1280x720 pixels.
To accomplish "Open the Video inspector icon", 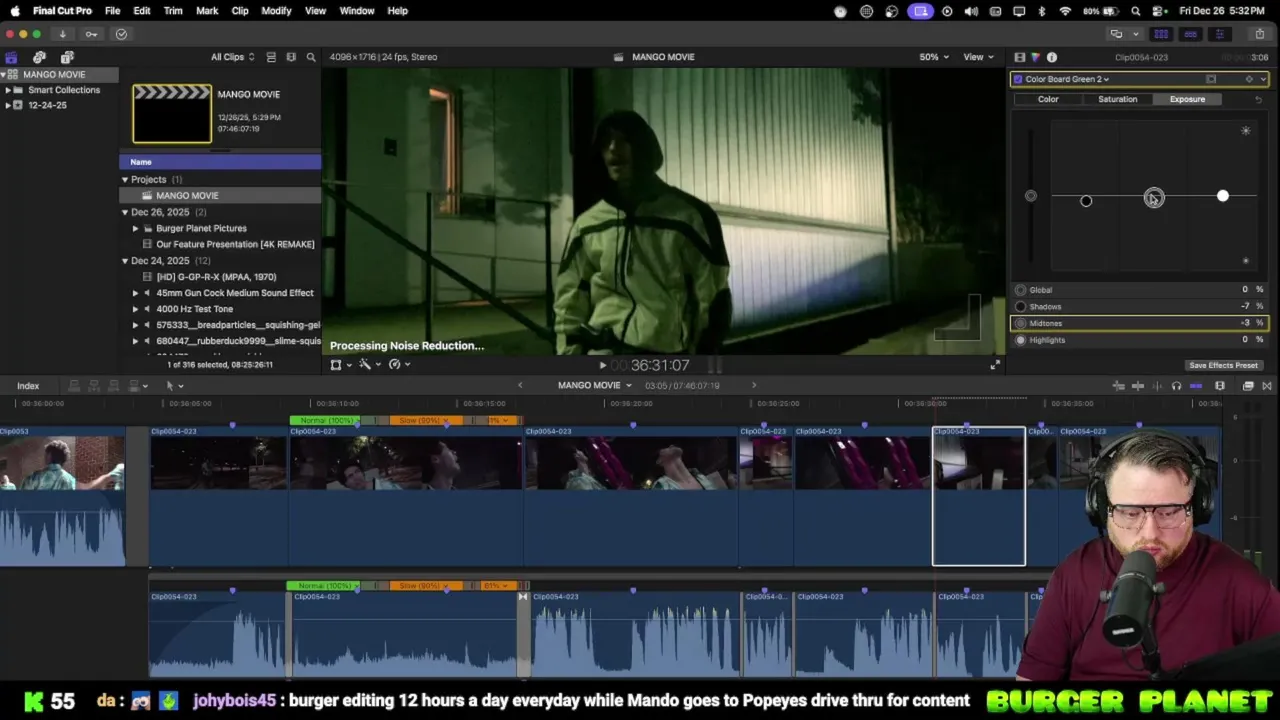I will (1019, 57).
